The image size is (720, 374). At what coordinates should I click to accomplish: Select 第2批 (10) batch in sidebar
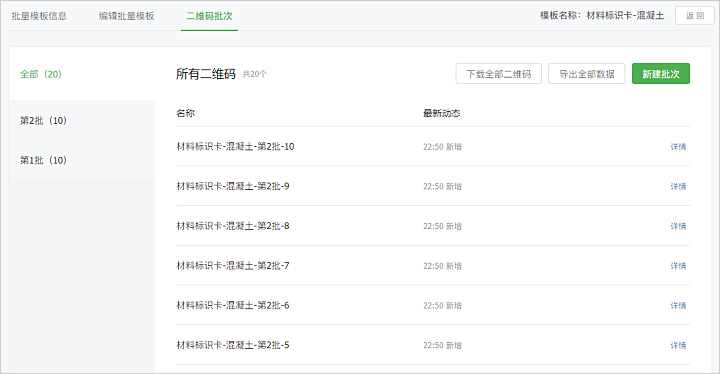coord(44,120)
